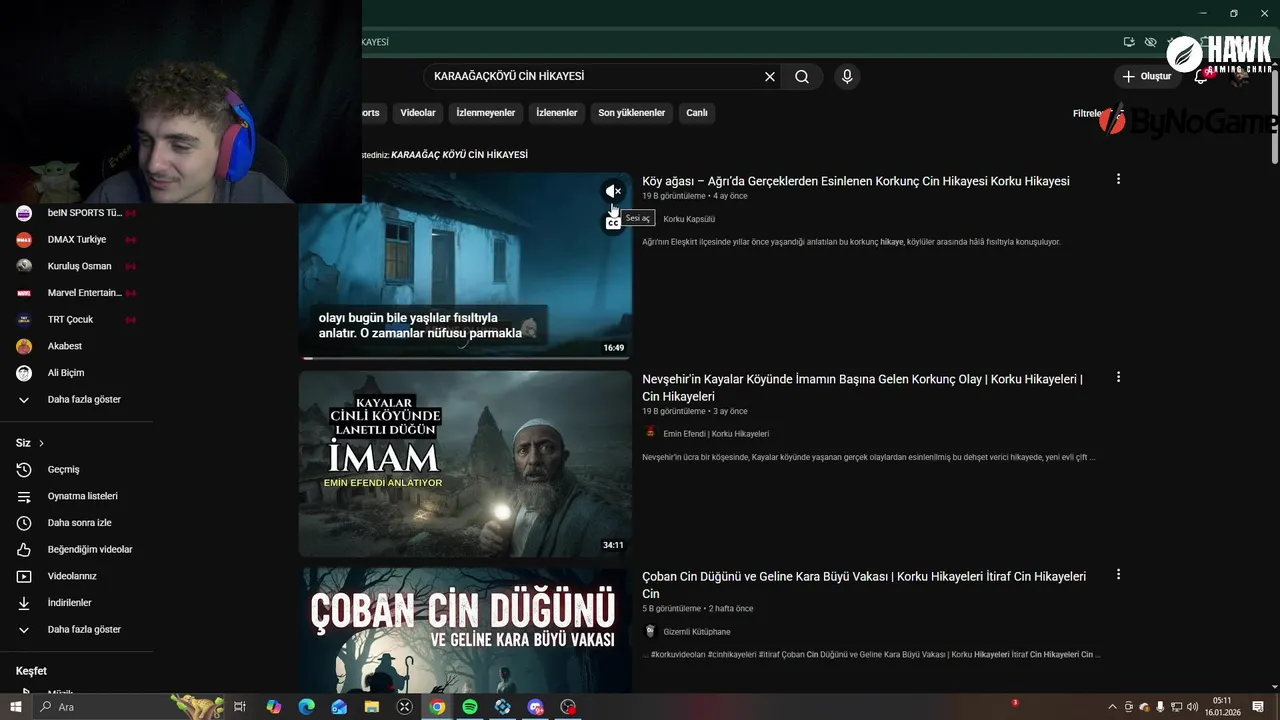The height and width of the screenshot is (720, 1280).
Task: Click the Install app icon in address bar
Action: point(1129,42)
